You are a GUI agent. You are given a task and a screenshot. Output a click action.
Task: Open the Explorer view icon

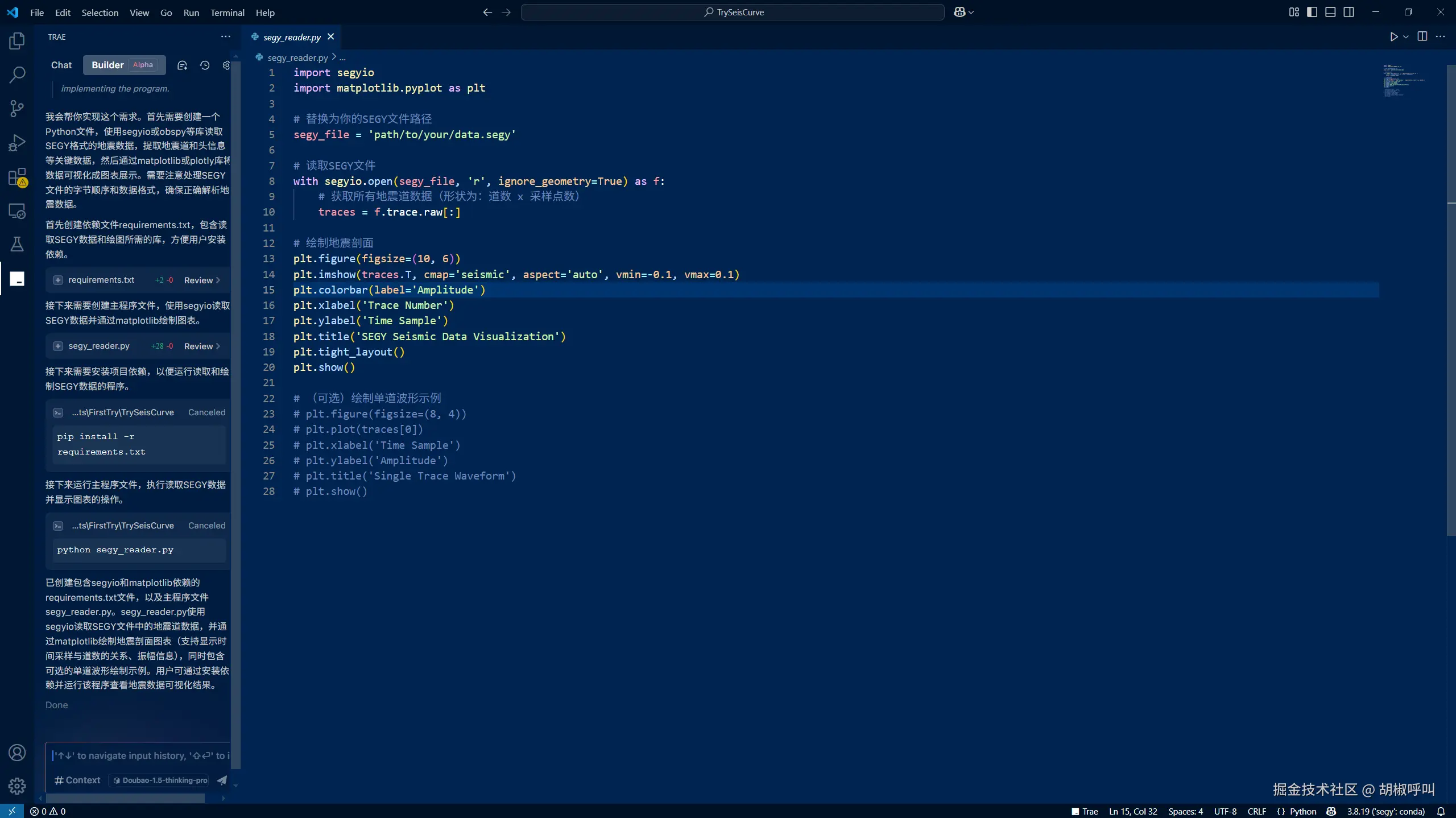coord(17,41)
